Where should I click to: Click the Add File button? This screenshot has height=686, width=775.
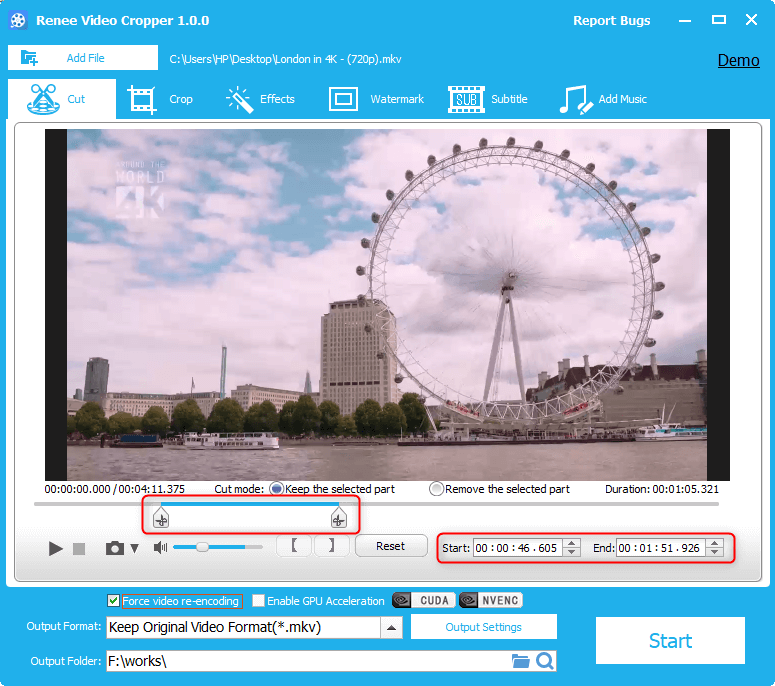click(83, 58)
